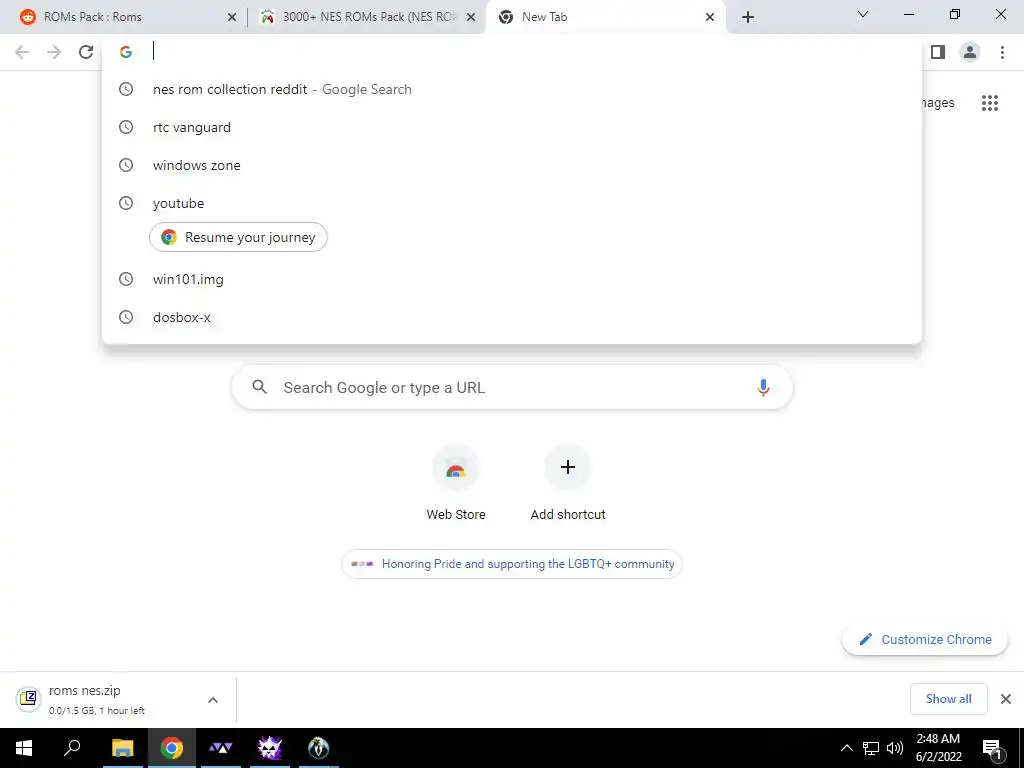
Task: Click clock icon beside rtc vanguard
Action: pos(126,127)
